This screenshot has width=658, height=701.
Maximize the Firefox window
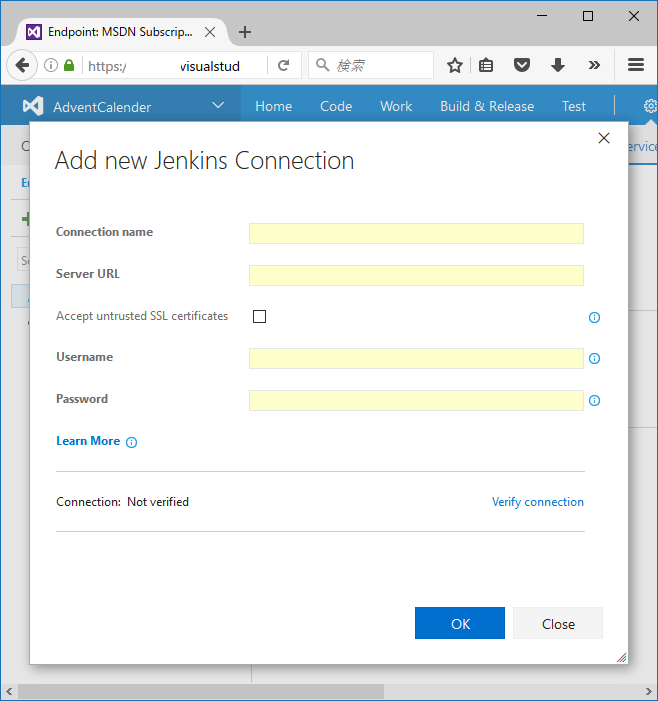[x=588, y=16]
